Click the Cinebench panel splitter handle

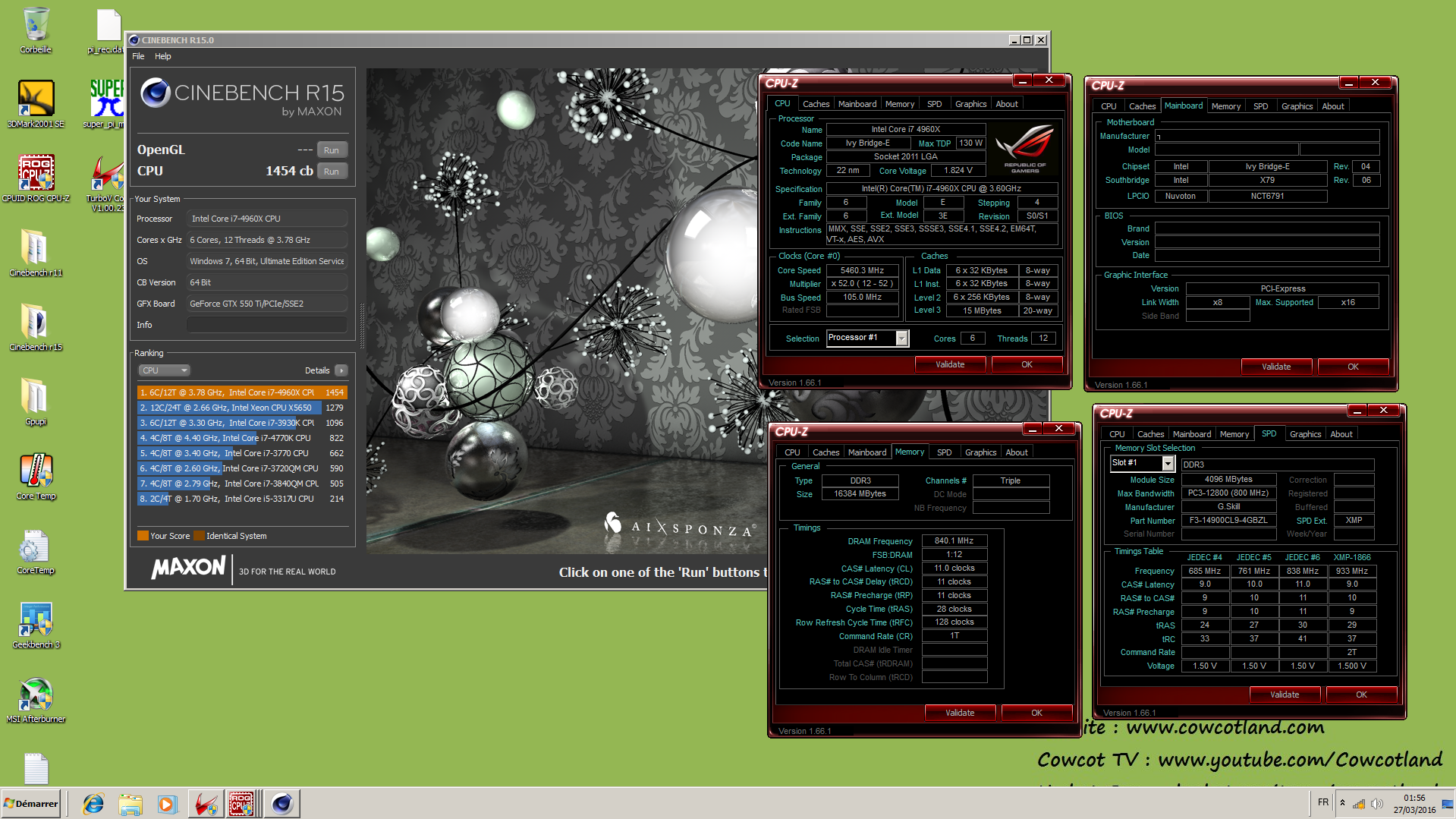point(362,325)
